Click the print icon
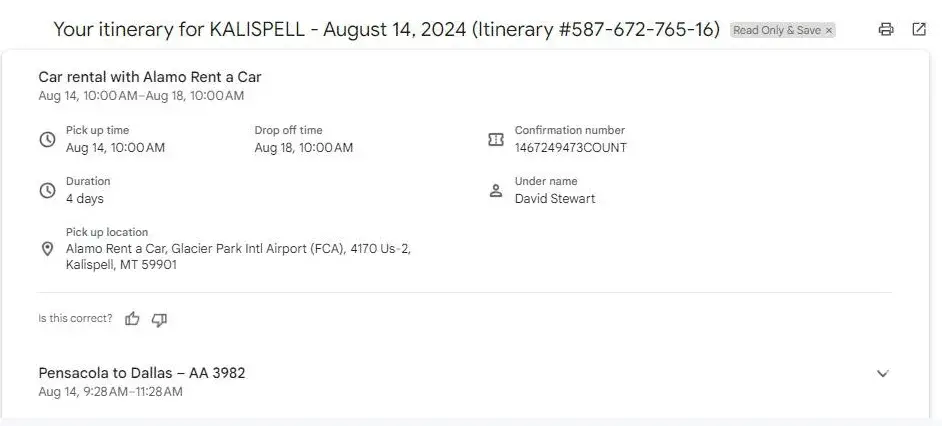 [885, 30]
